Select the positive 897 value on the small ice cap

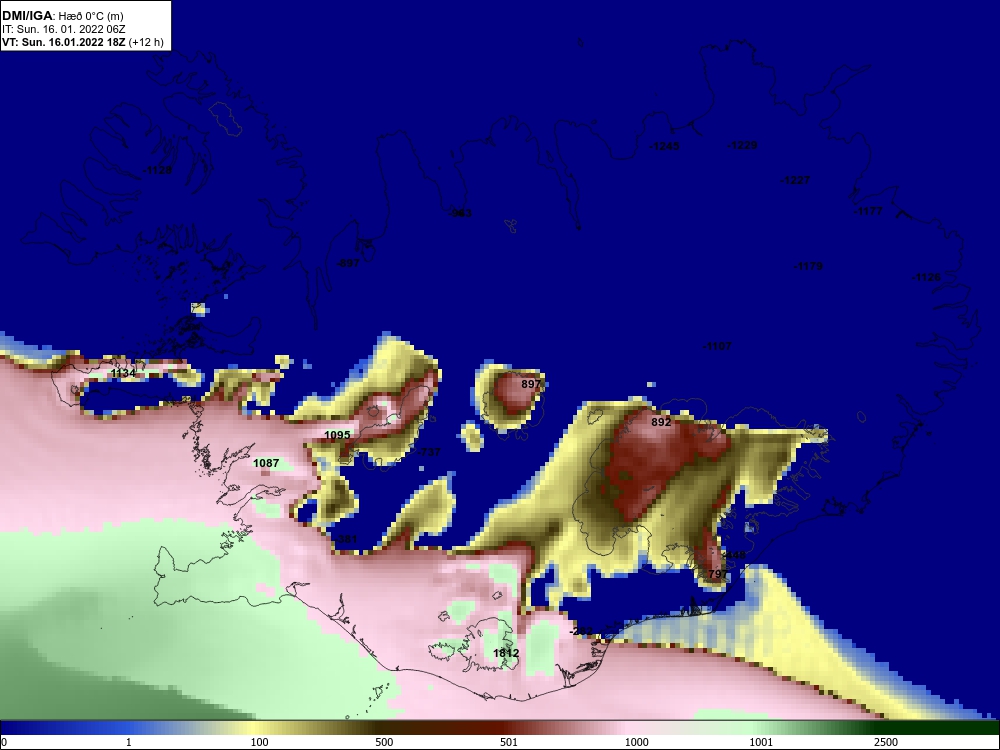[531, 384]
